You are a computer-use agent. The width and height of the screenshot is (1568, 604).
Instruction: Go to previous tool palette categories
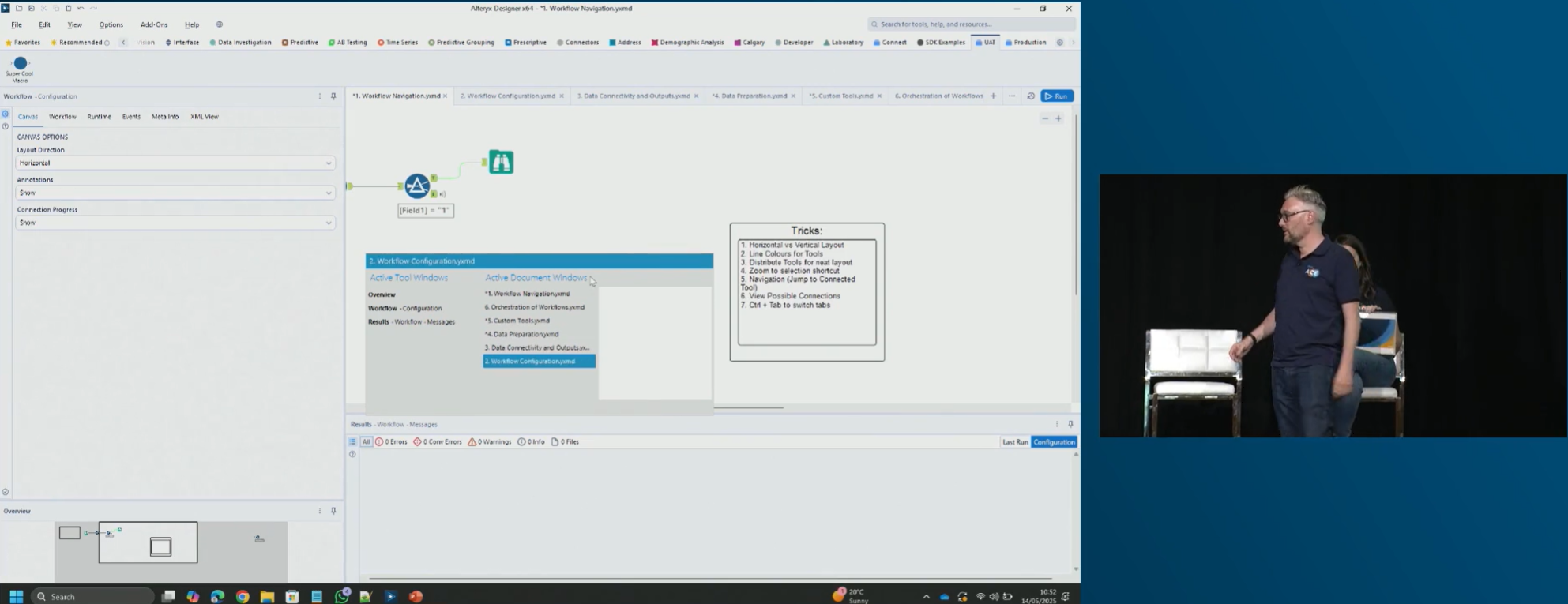coord(123,43)
